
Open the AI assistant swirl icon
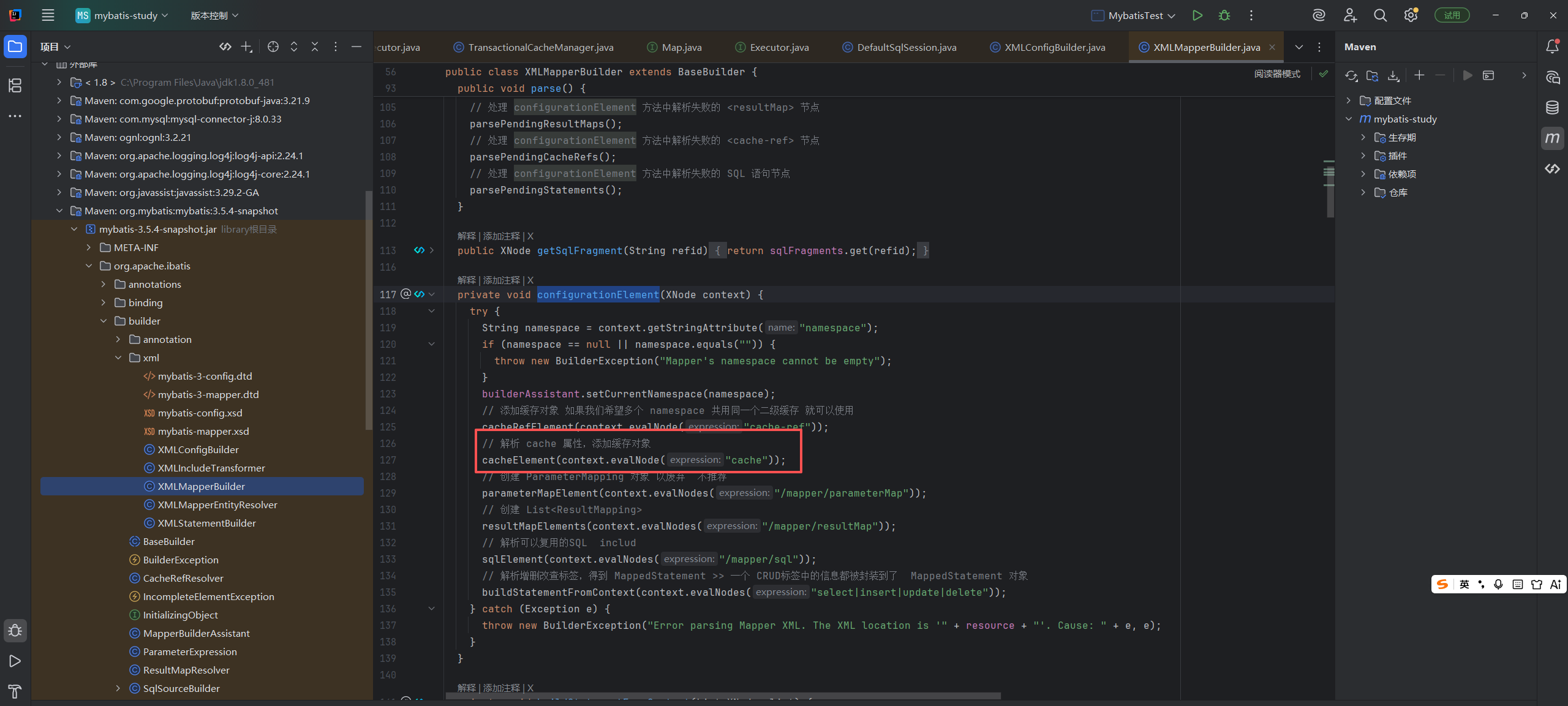tap(1319, 15)
